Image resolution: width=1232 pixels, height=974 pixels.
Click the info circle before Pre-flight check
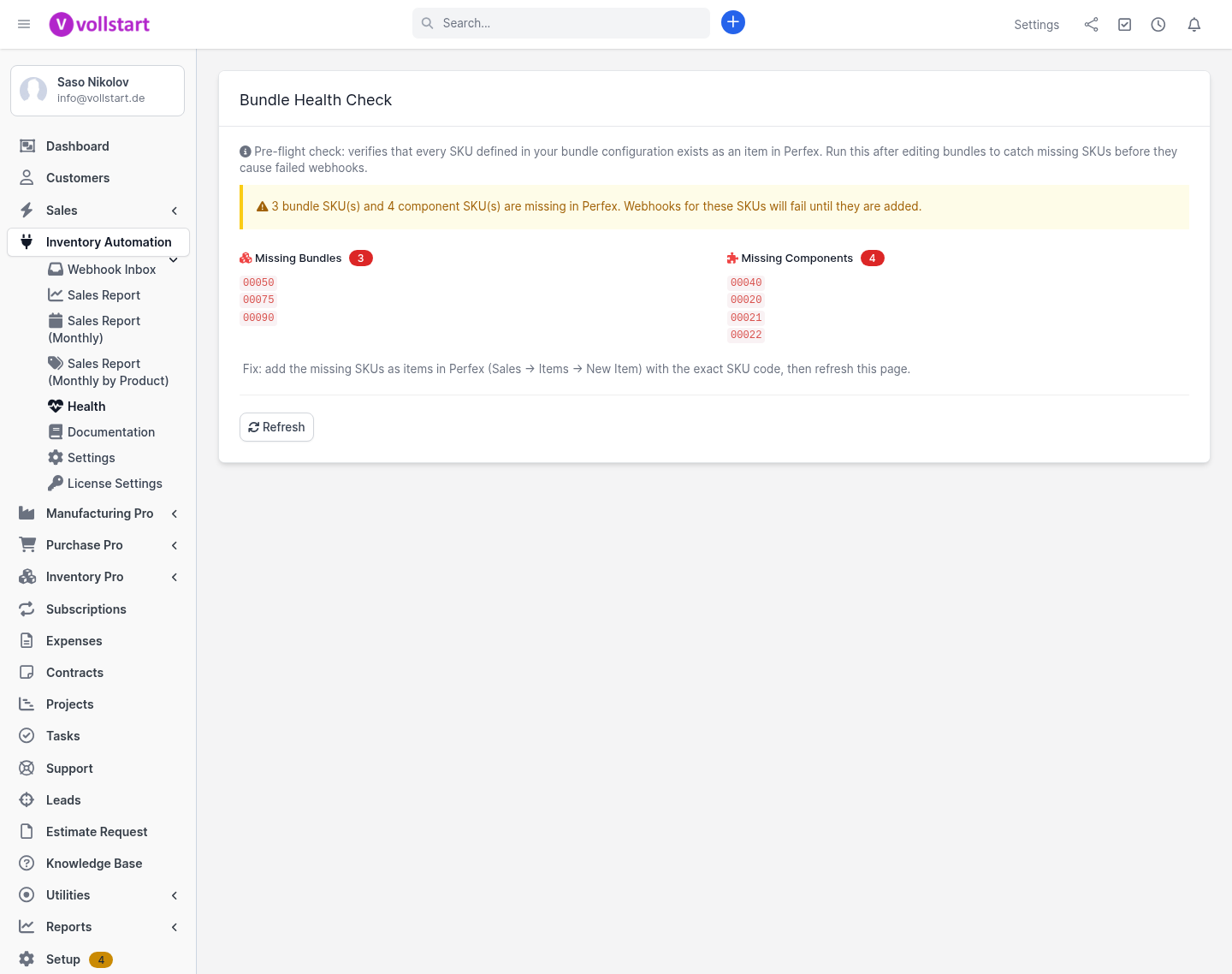pos(246,151)
